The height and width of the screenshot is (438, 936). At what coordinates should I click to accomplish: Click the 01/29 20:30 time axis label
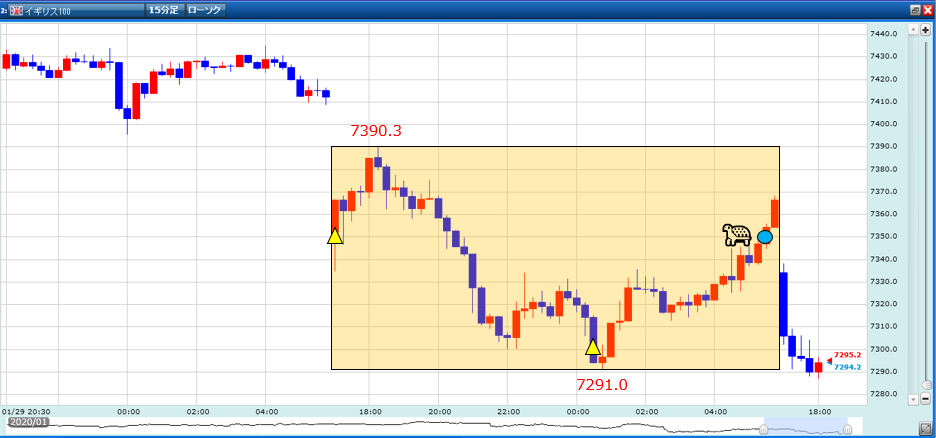26,412
